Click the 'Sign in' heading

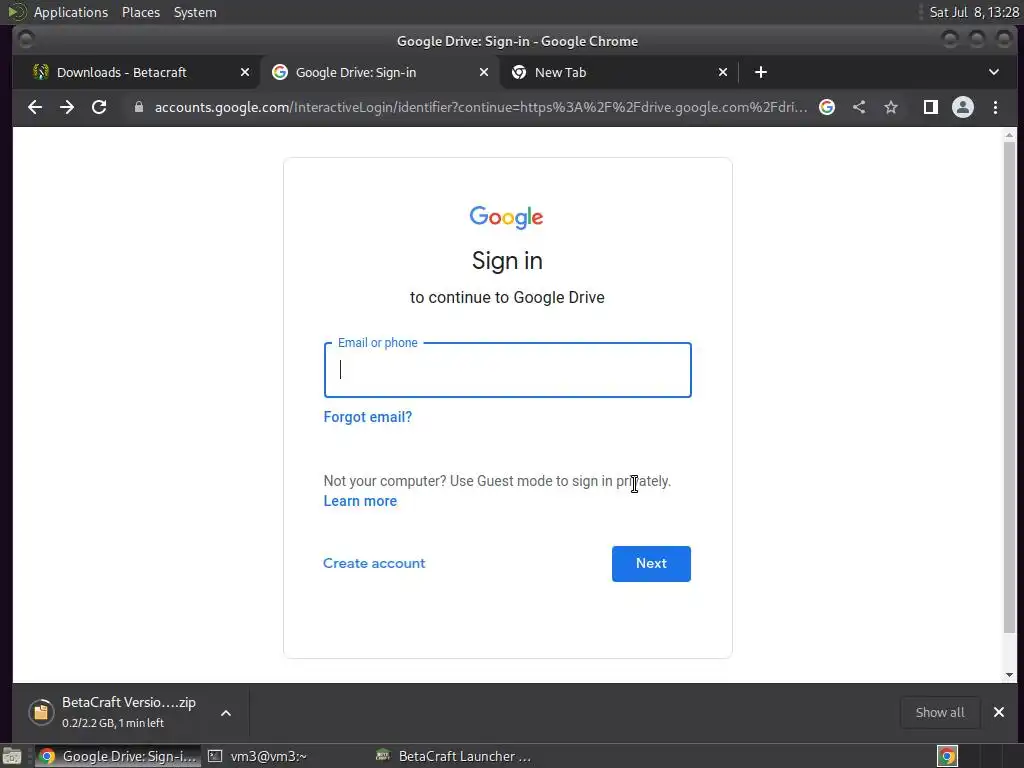point(507,261)
